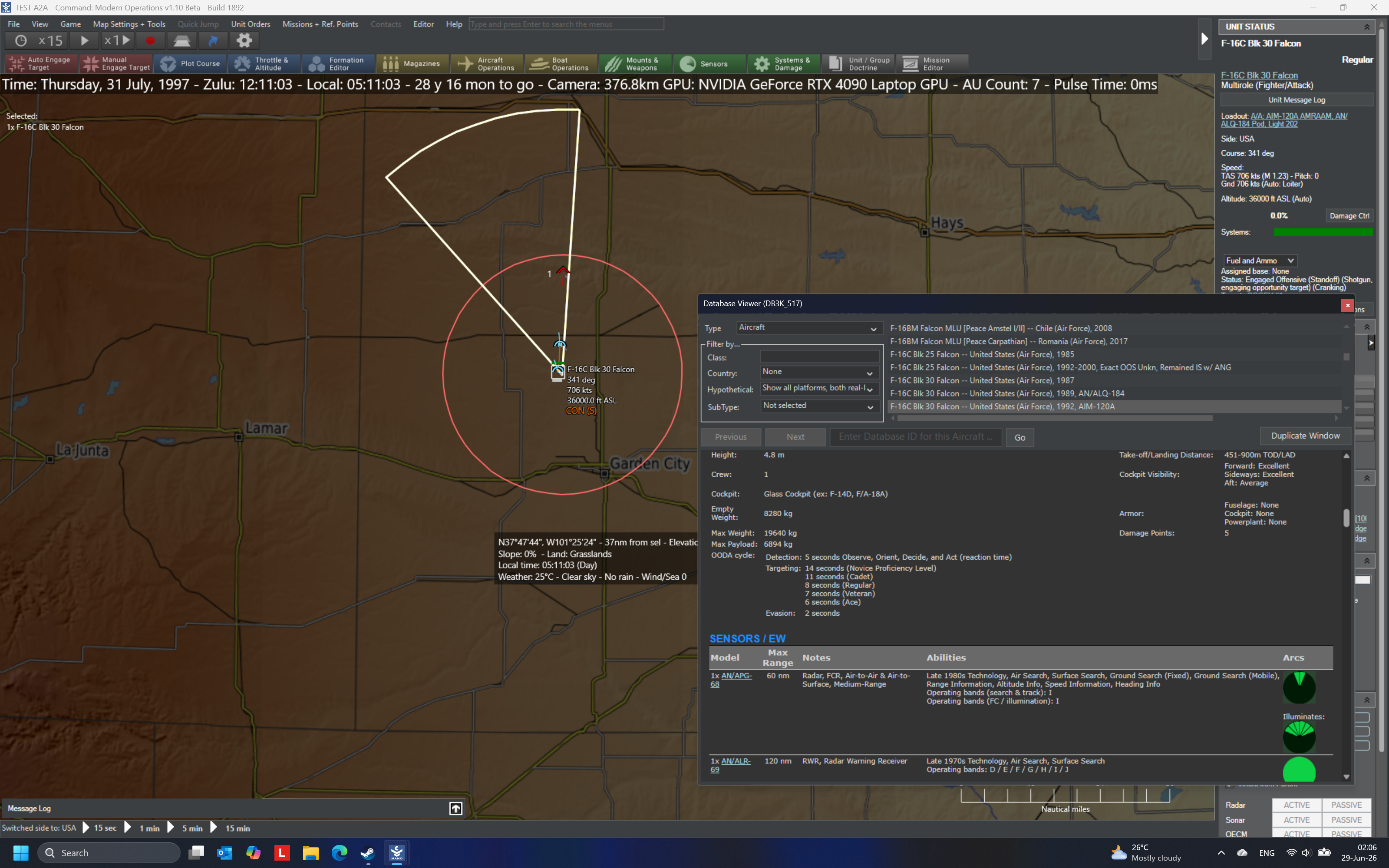Screen dimensions: 1389x868
Task: Open the Boat Operations window
Action: pyautogui.click(x=561, y=64)
